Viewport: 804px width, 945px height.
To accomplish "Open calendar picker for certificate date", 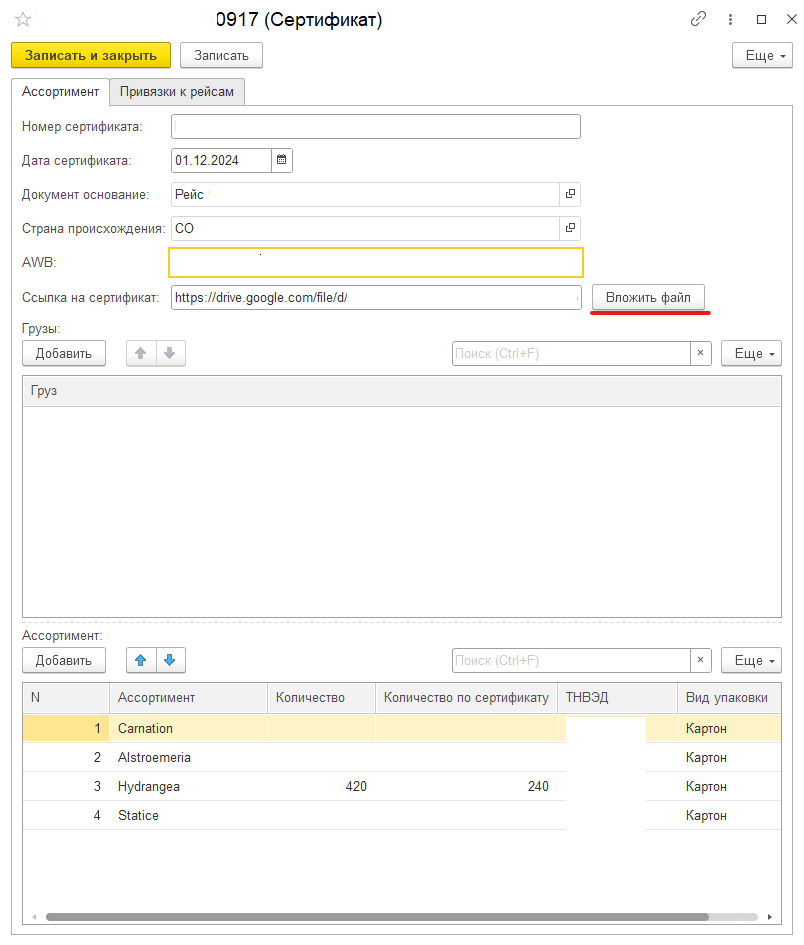I will click(281, 160).
